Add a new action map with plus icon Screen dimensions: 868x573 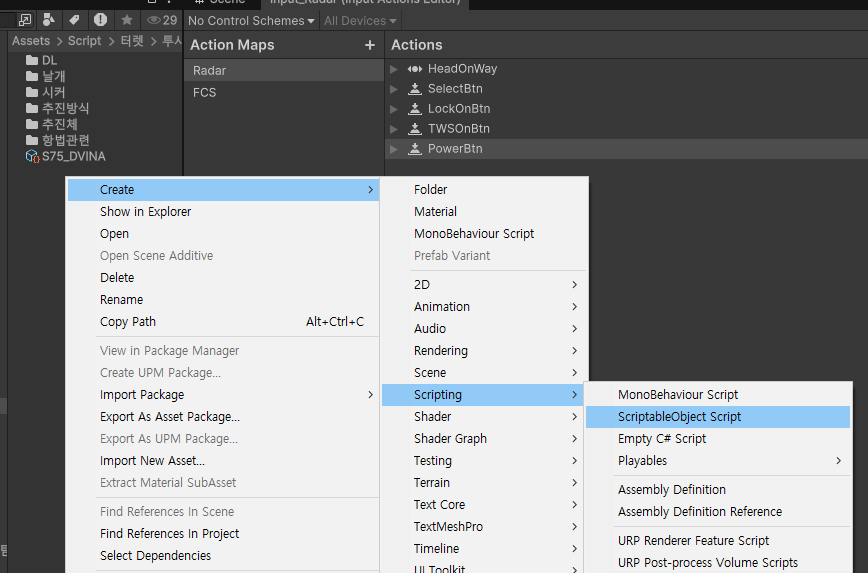[370, 45]
